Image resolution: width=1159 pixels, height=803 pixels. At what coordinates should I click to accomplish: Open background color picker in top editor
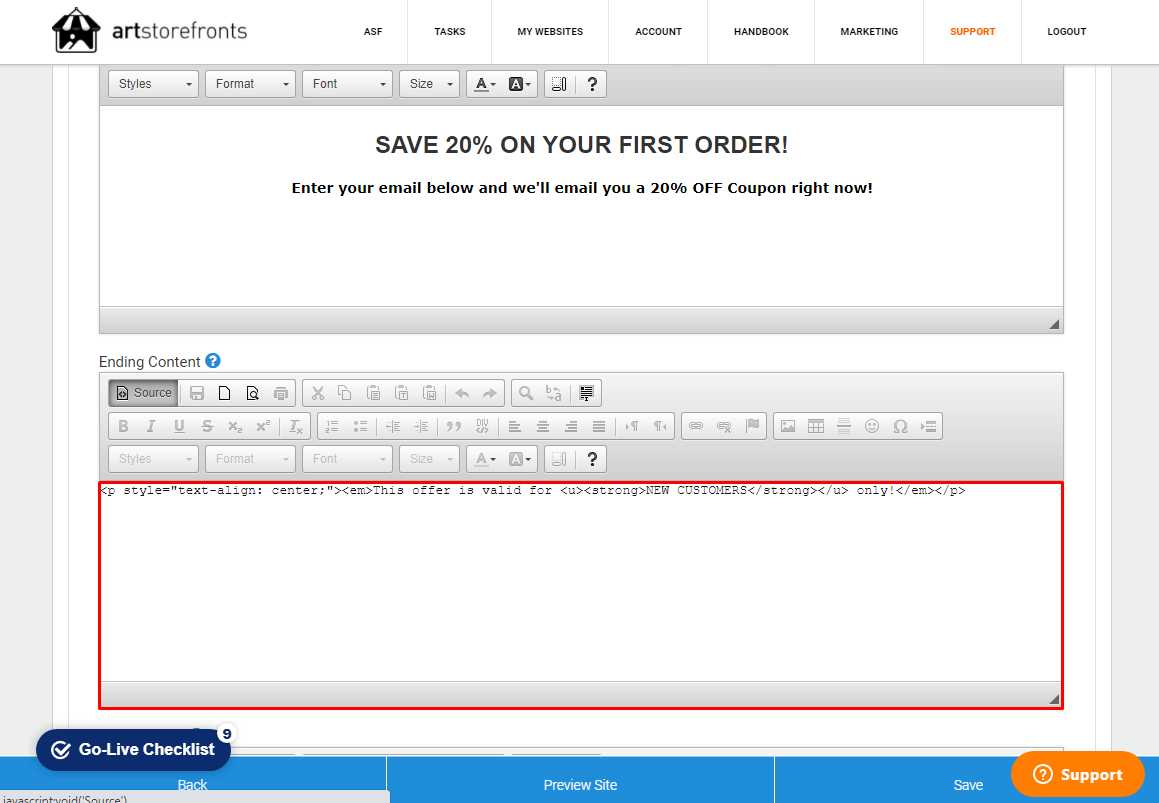520,84
